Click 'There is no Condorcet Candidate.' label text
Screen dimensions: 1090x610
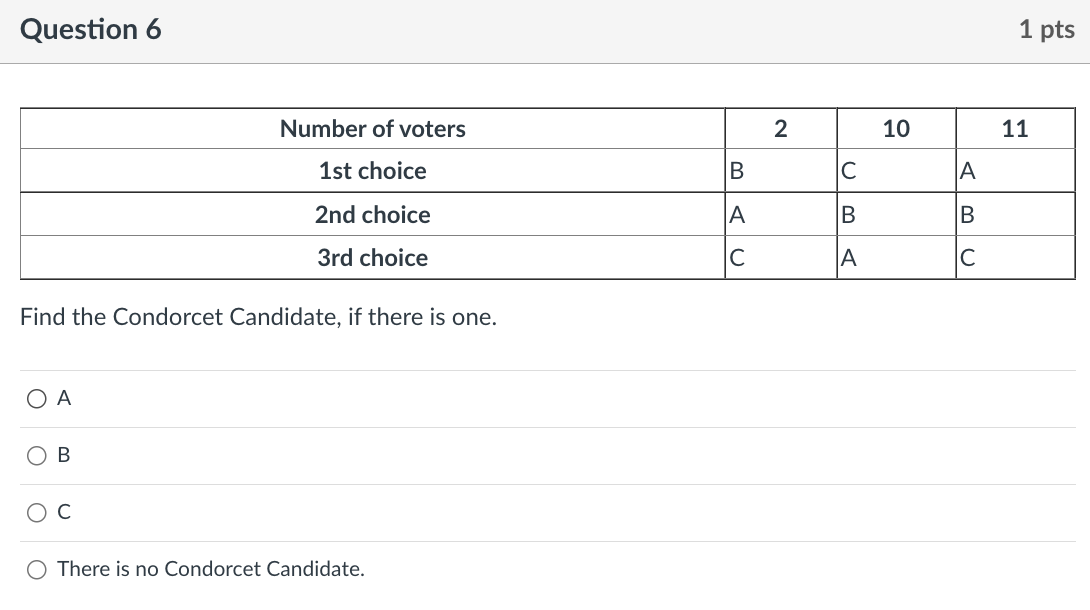point(211,569)
